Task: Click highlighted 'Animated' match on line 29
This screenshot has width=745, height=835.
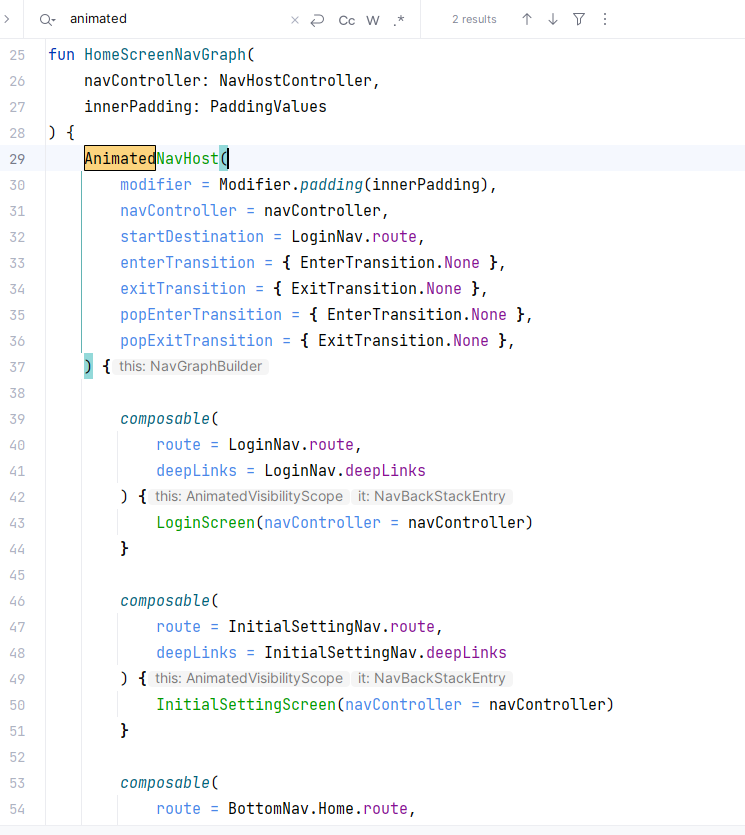Action: [120, 158]
